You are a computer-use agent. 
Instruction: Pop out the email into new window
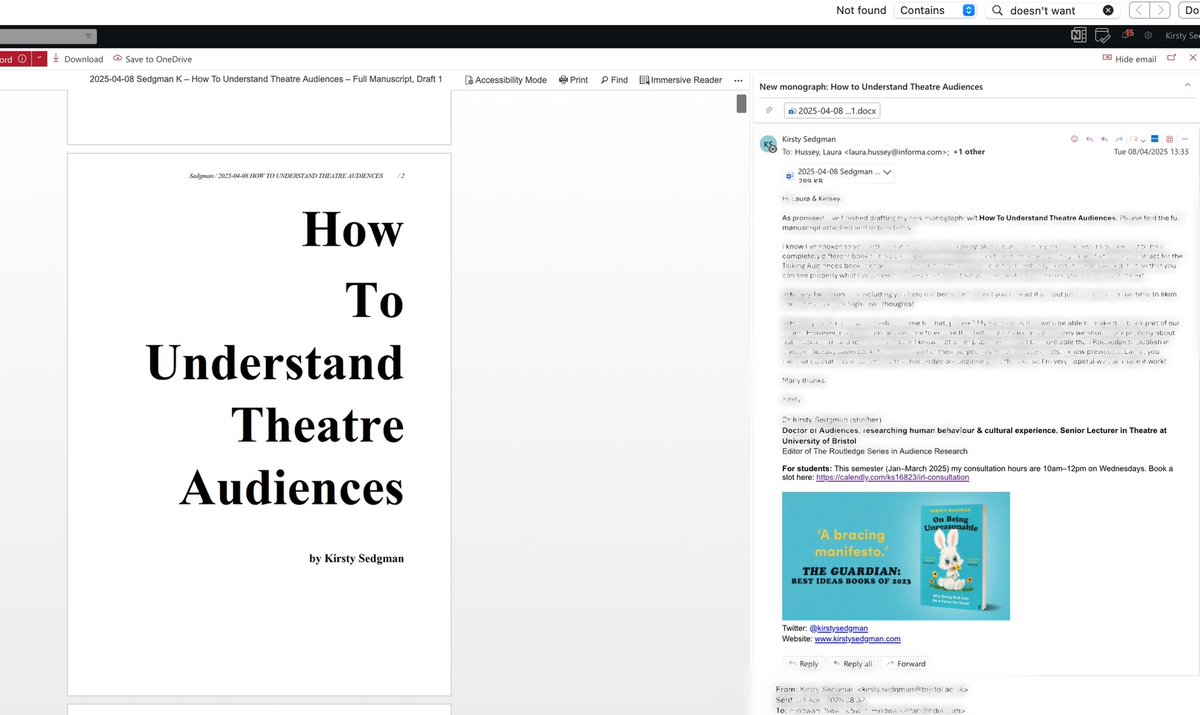point(1171,59)
